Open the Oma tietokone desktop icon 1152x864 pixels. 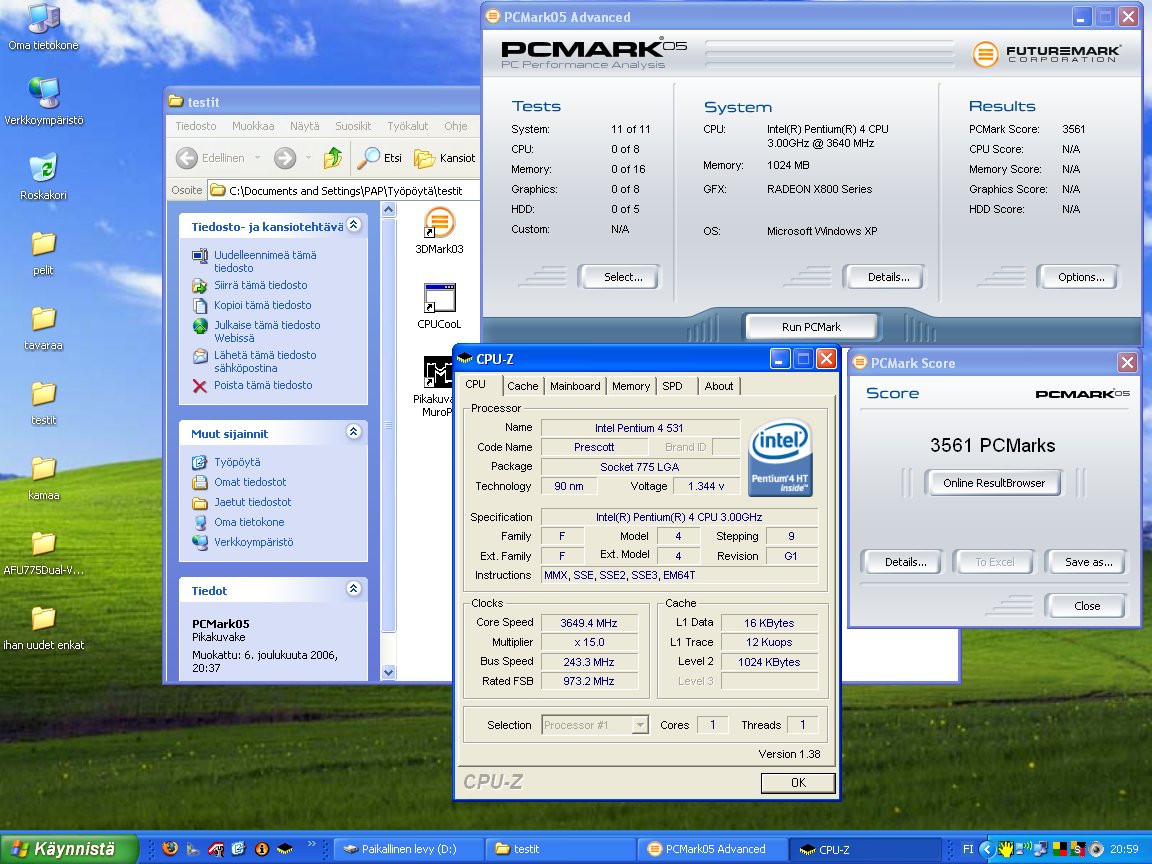click(x=43, y=27)
